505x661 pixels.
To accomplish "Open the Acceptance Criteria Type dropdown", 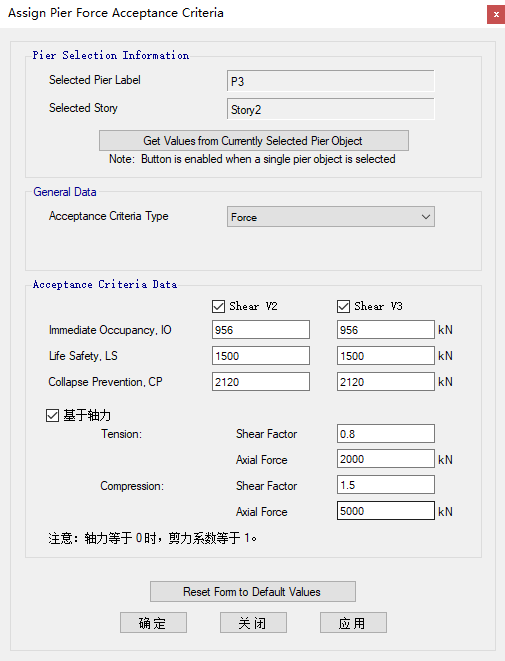I will coord(330,217).
